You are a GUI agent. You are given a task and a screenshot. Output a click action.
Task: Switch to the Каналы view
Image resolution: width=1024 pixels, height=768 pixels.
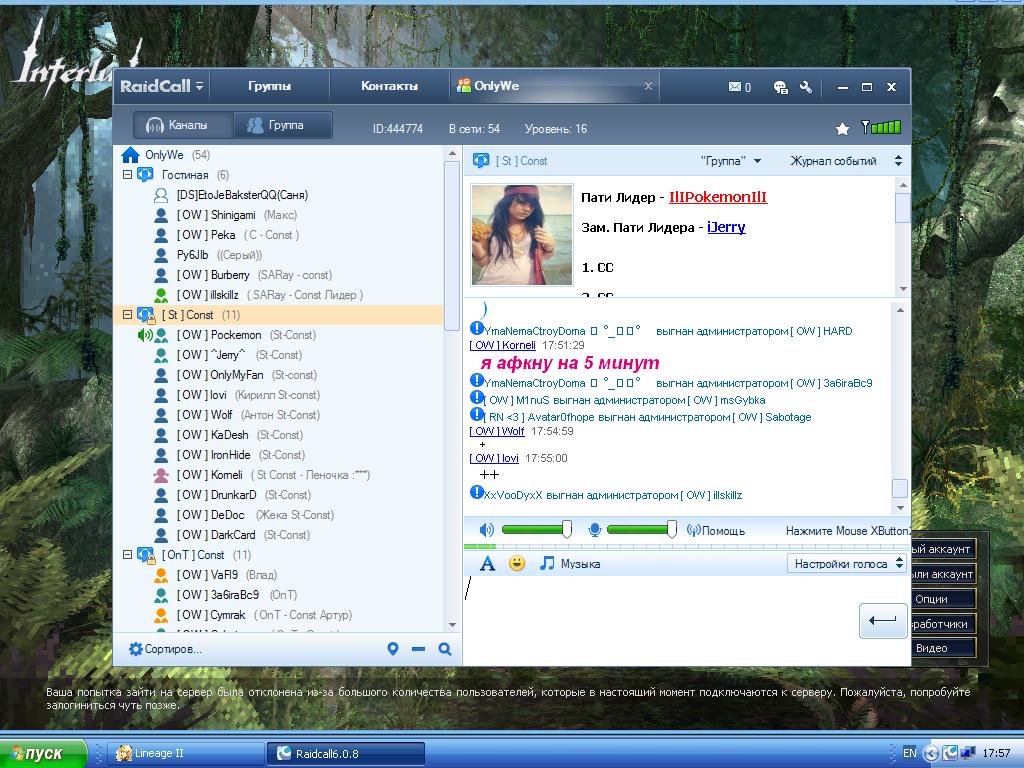tap(184, 125)
